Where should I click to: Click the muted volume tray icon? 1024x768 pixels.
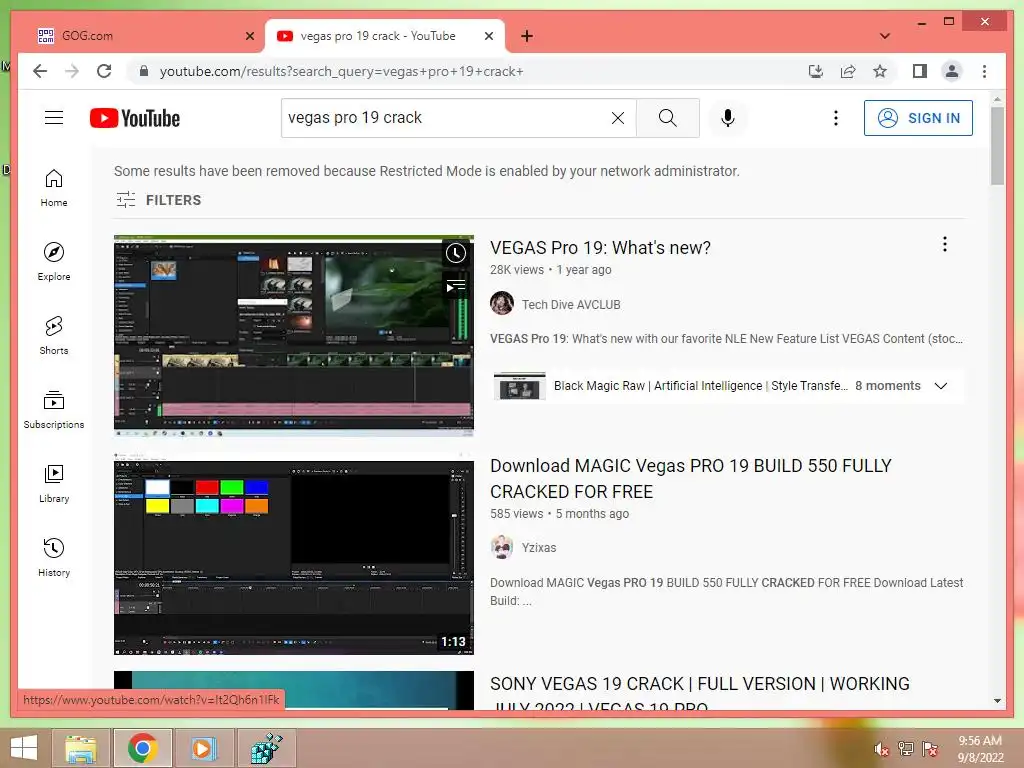pos(881,749)
